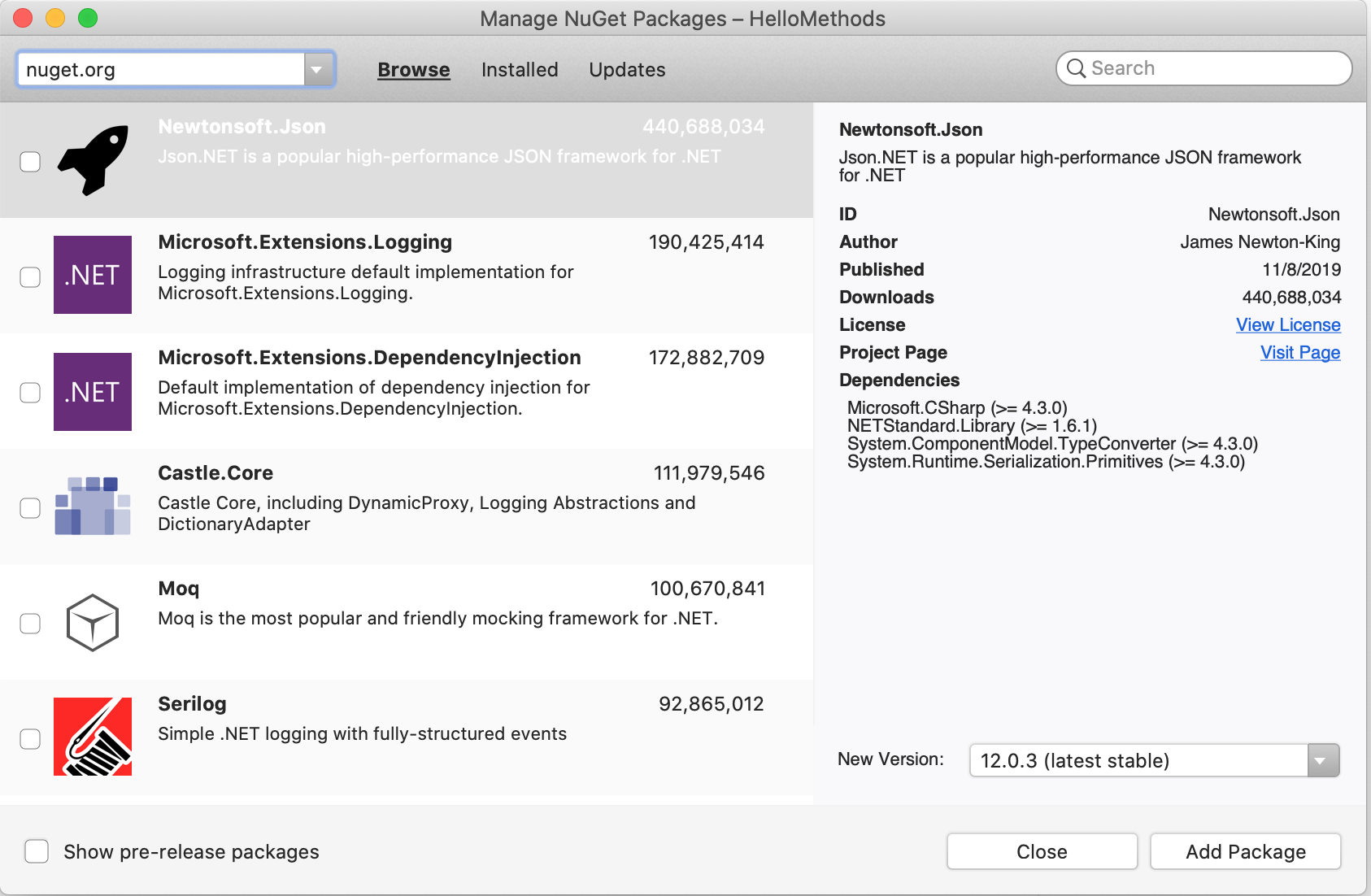
Task: Open the Updates tab
Action: (627, 70)
